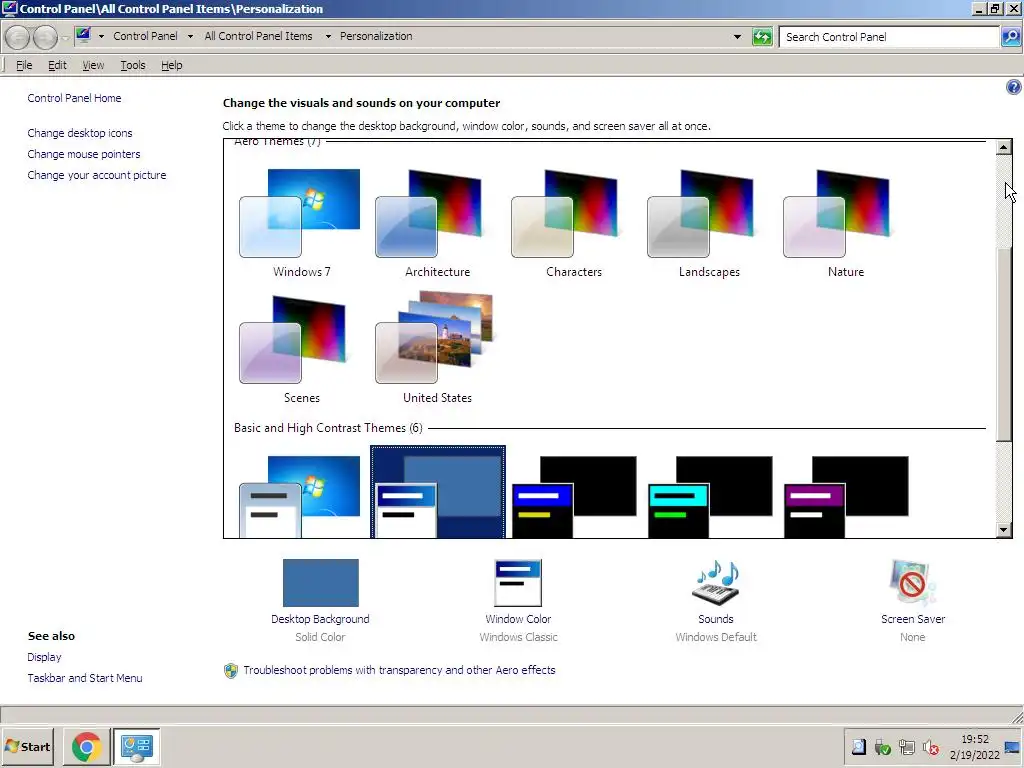Open Troubleshoot problems with transparency link
The width and height of the screenshot is (1024, 768).
(x=399, y=670)
